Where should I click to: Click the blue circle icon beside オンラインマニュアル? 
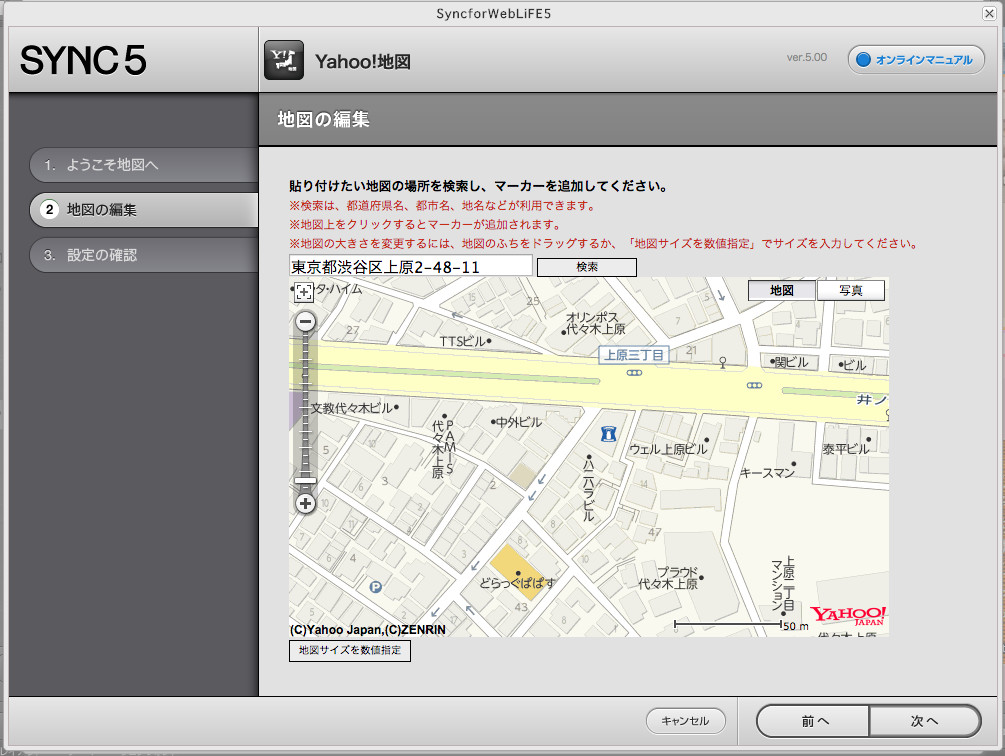pos(861,59)
